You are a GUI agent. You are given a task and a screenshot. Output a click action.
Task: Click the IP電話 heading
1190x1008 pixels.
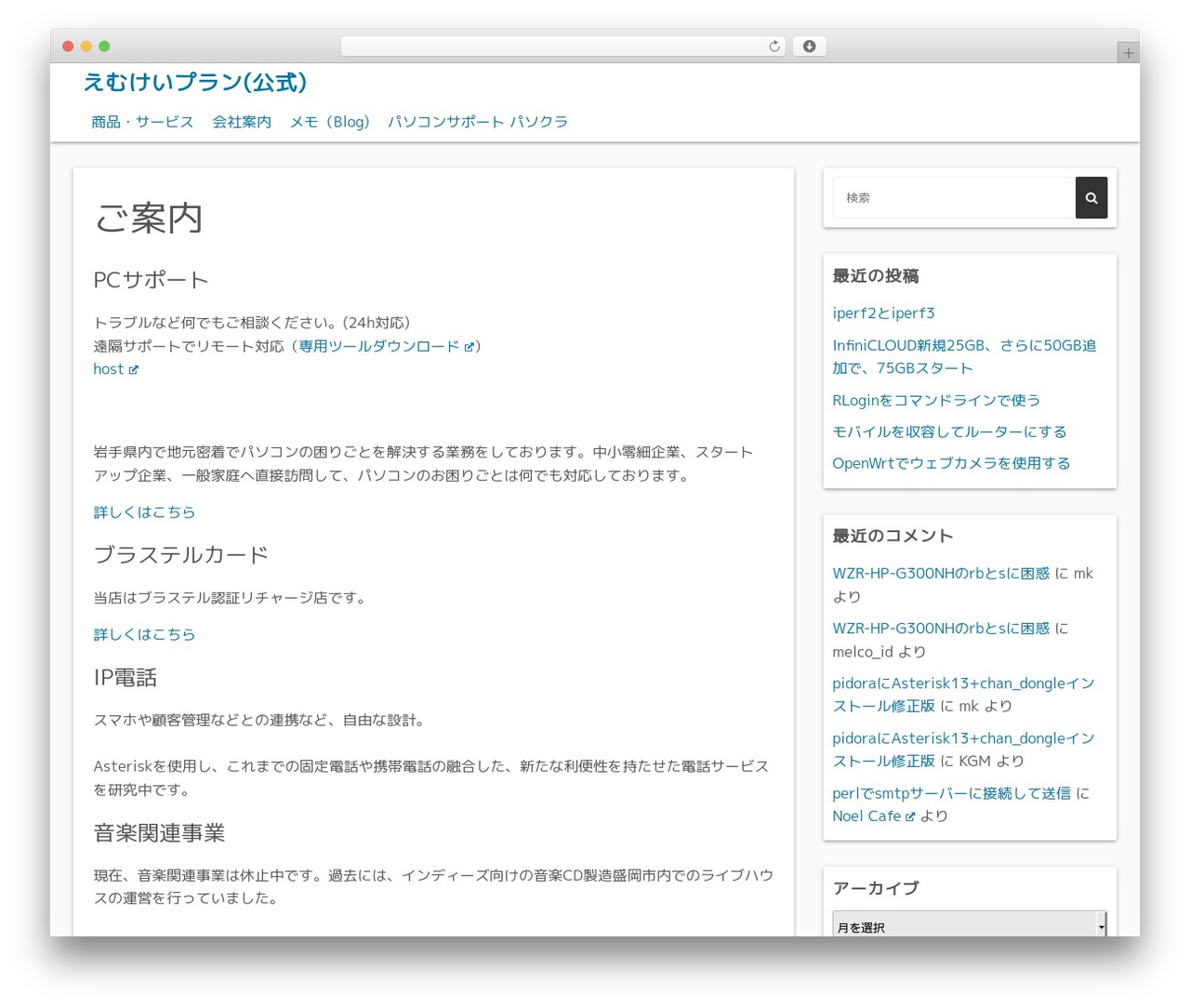126,678
